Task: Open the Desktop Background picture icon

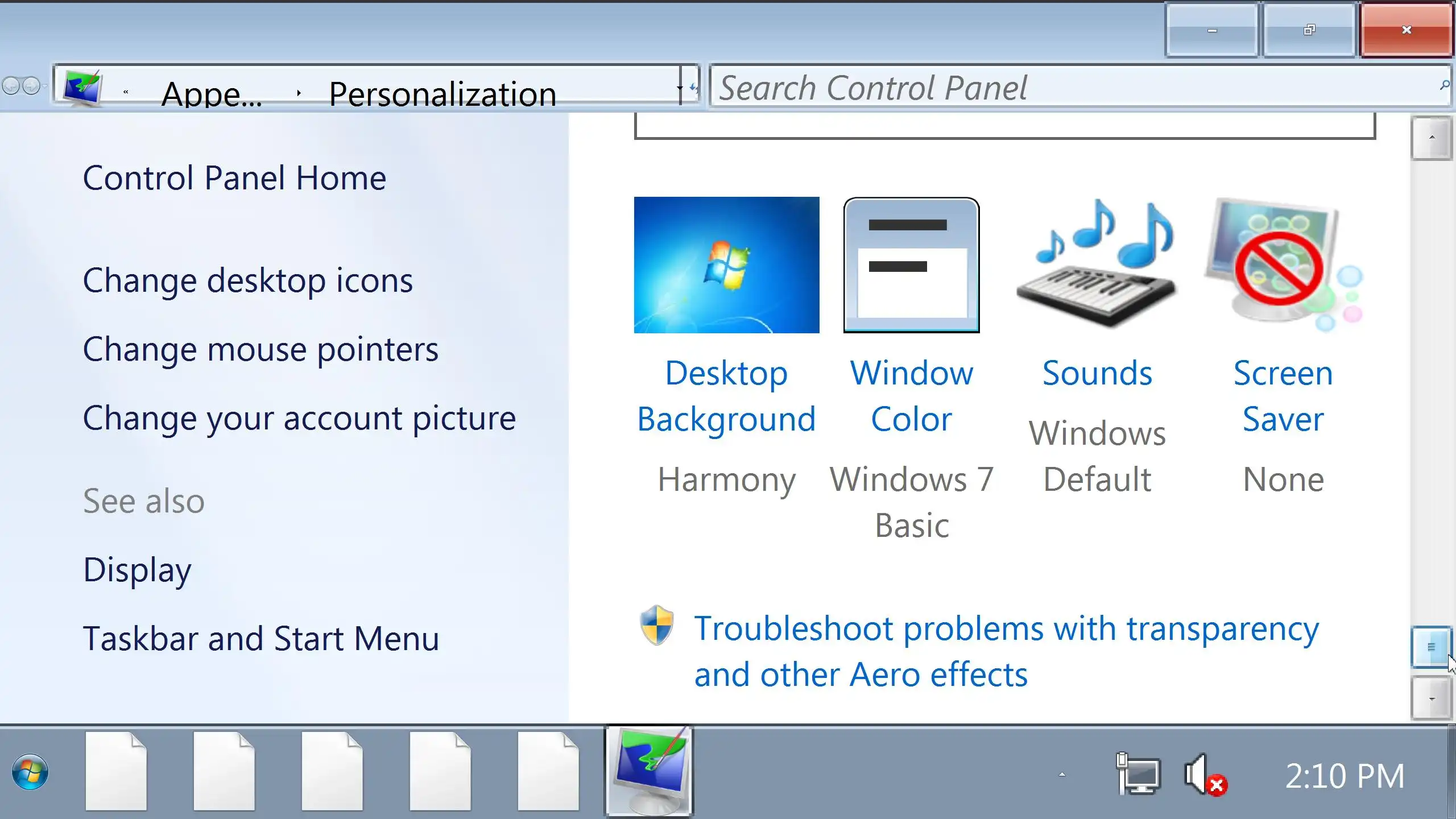Action: coord(726,265)
